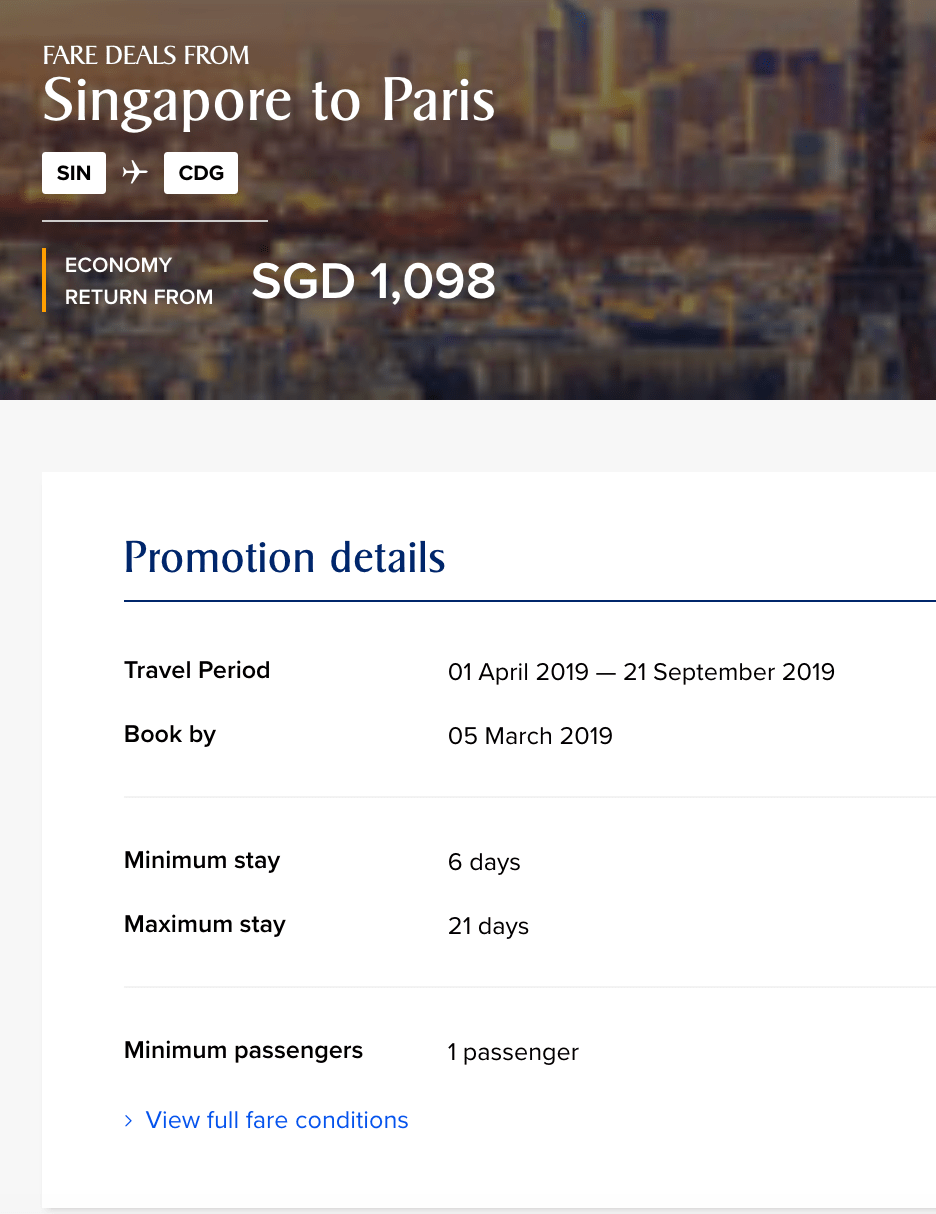
Task: Click the 21 days maximum stay value
Action: (x=488, y=926)
